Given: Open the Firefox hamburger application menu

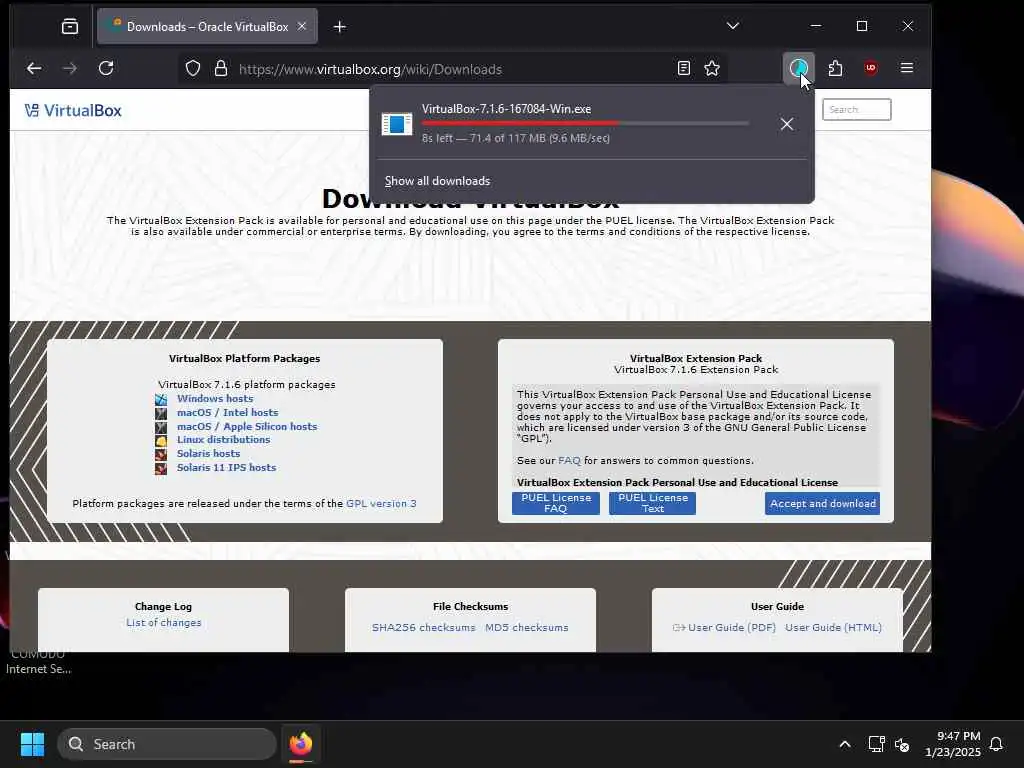Looking at the screenshot, I should point(906,68).
